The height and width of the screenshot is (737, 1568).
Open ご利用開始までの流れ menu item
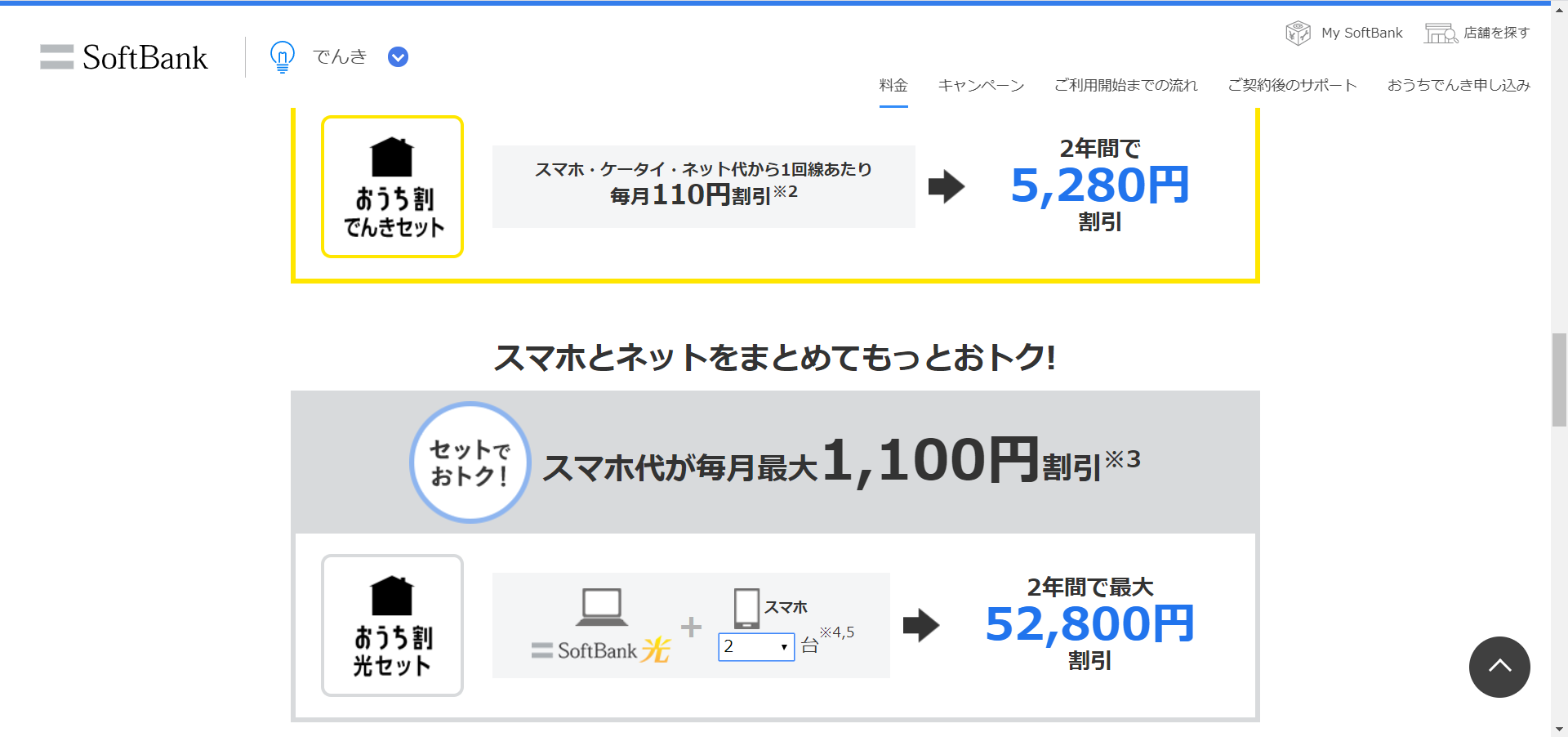1125,85
